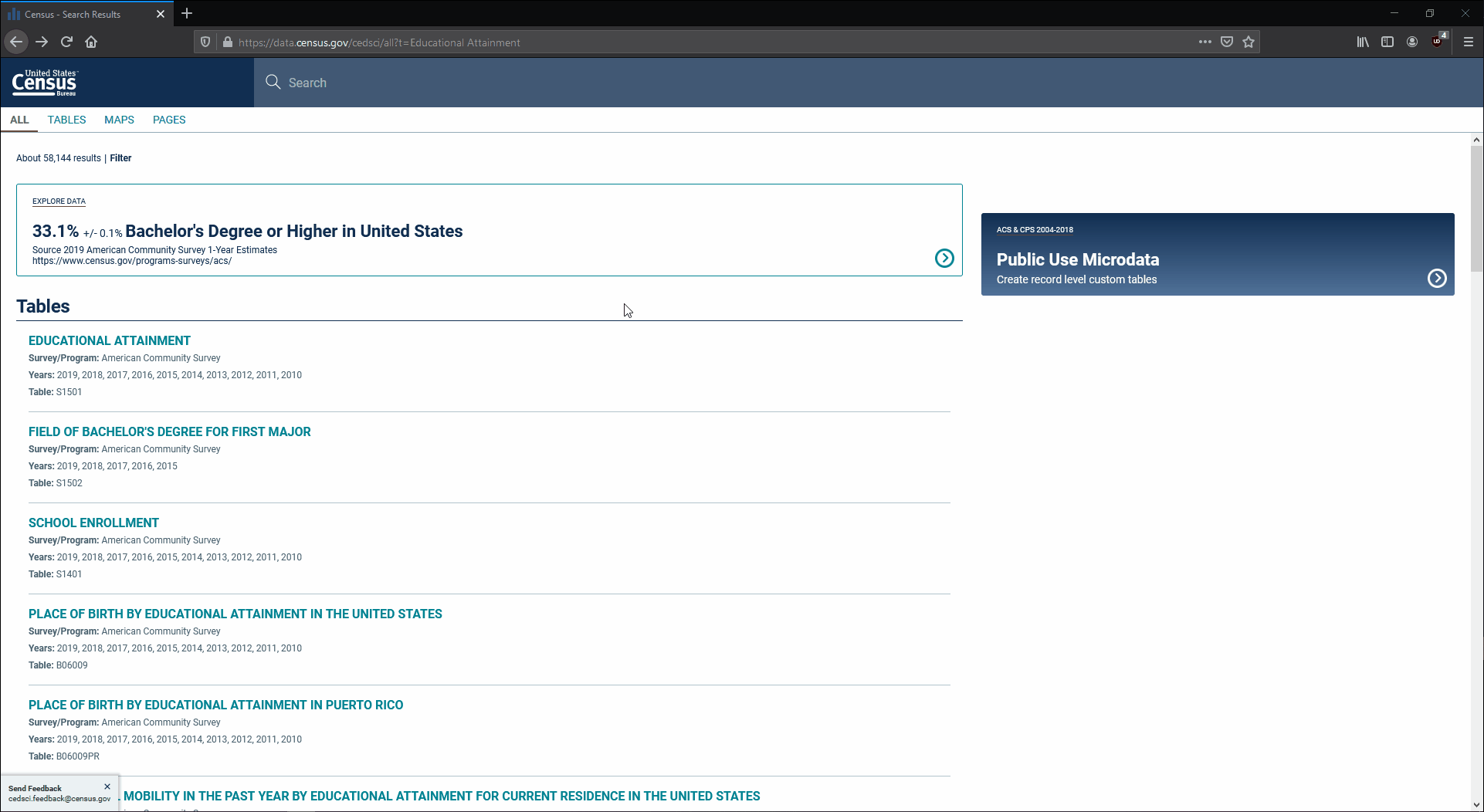The height and width of the screenshot is (812, 1484).
Task: Go to browser Home page
Action: click(x=91, y=42)
